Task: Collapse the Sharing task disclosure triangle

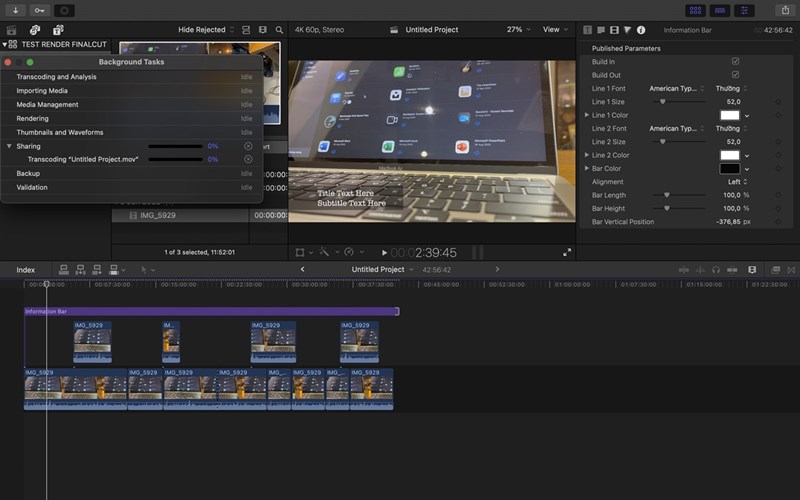Action: pyautogui.click(x=9, y=146)
